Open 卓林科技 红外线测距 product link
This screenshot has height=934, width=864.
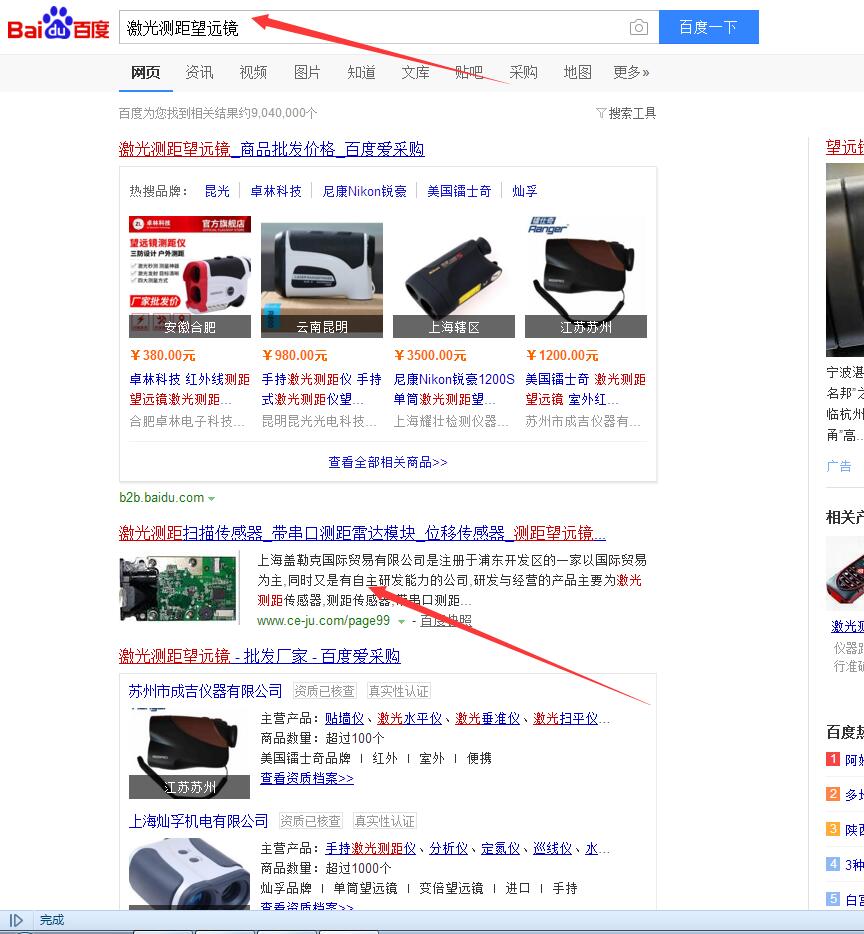pyautogui.click(x=189, y=389)
